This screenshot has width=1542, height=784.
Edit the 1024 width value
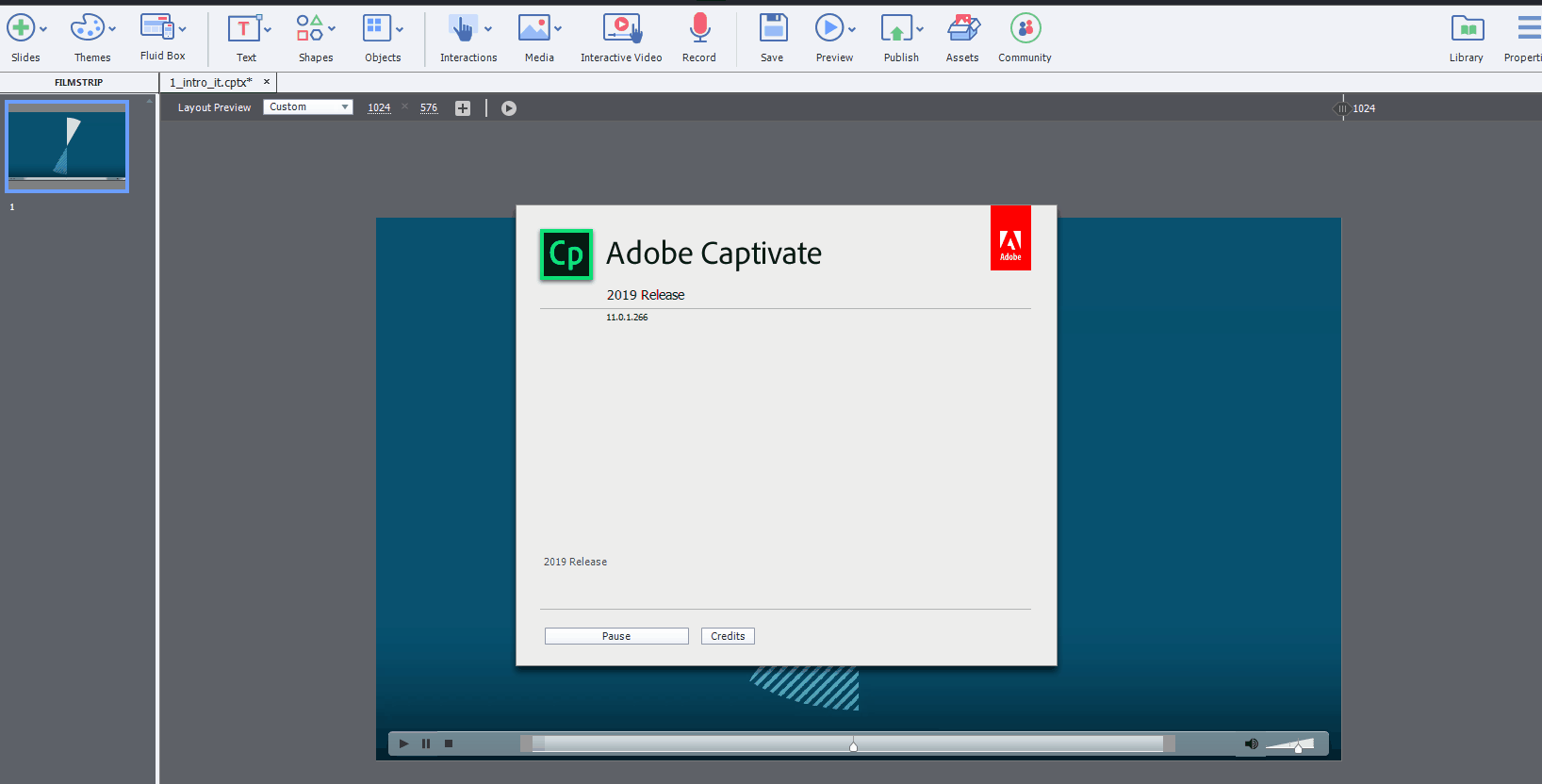379,107
